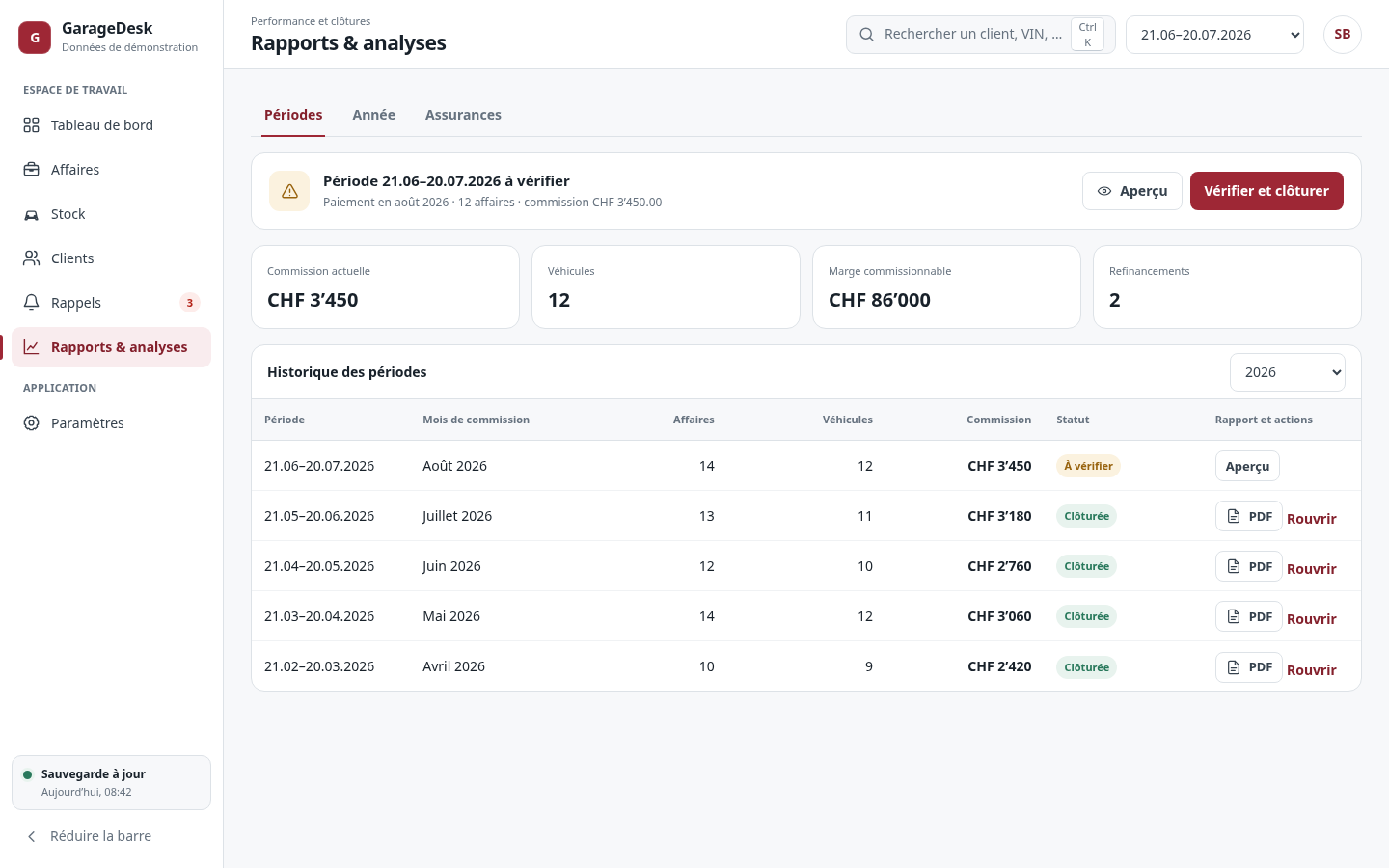
Task: Click Clôturée badge in Avril 2026 row
Action: click(x=1086, y=667)
